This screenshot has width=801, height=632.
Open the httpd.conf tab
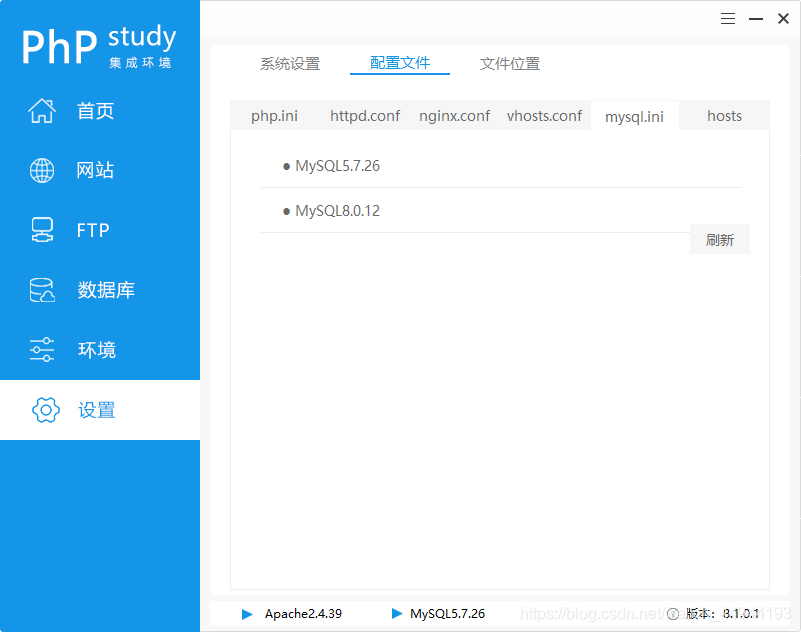coord(365,115)
